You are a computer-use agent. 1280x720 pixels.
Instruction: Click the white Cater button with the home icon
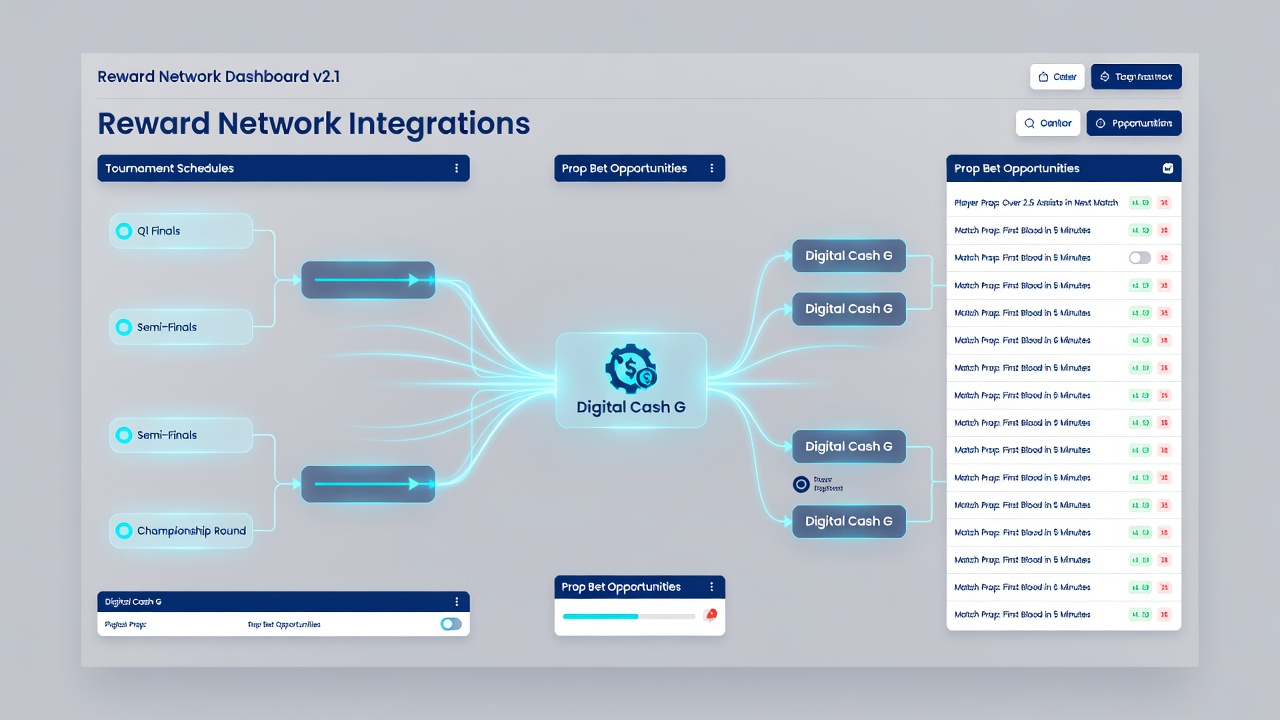click(1057, 77)
